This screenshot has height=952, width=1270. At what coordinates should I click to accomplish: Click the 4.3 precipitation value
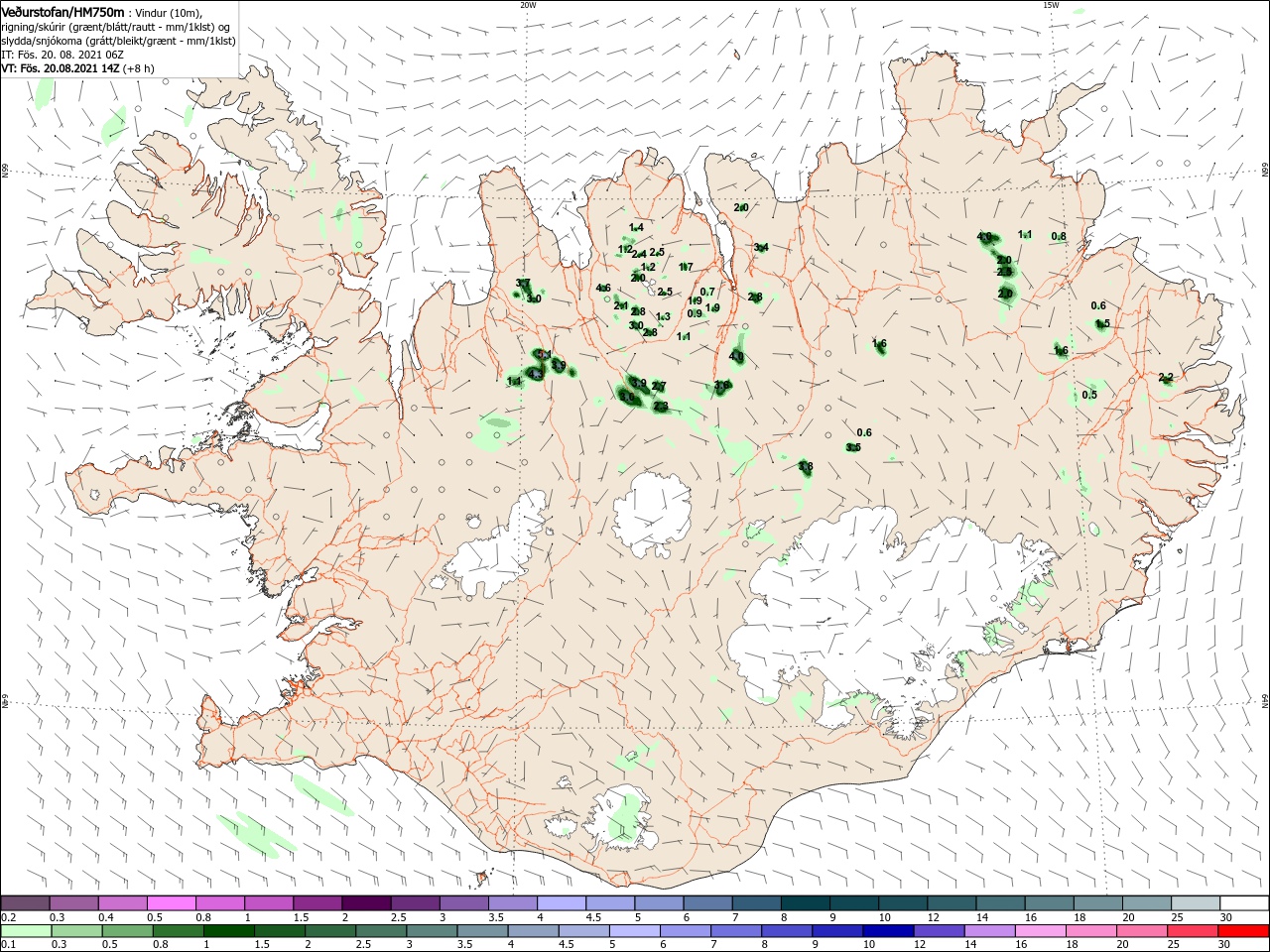click(x=537, y=374)
